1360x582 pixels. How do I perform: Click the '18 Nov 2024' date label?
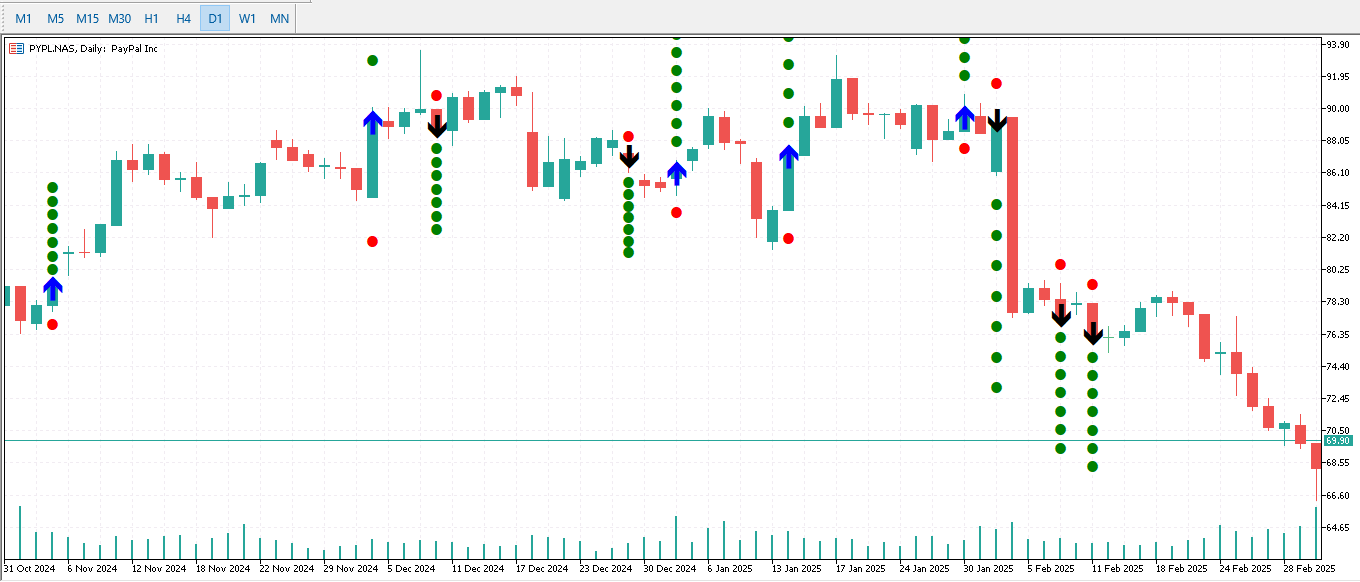223,568
